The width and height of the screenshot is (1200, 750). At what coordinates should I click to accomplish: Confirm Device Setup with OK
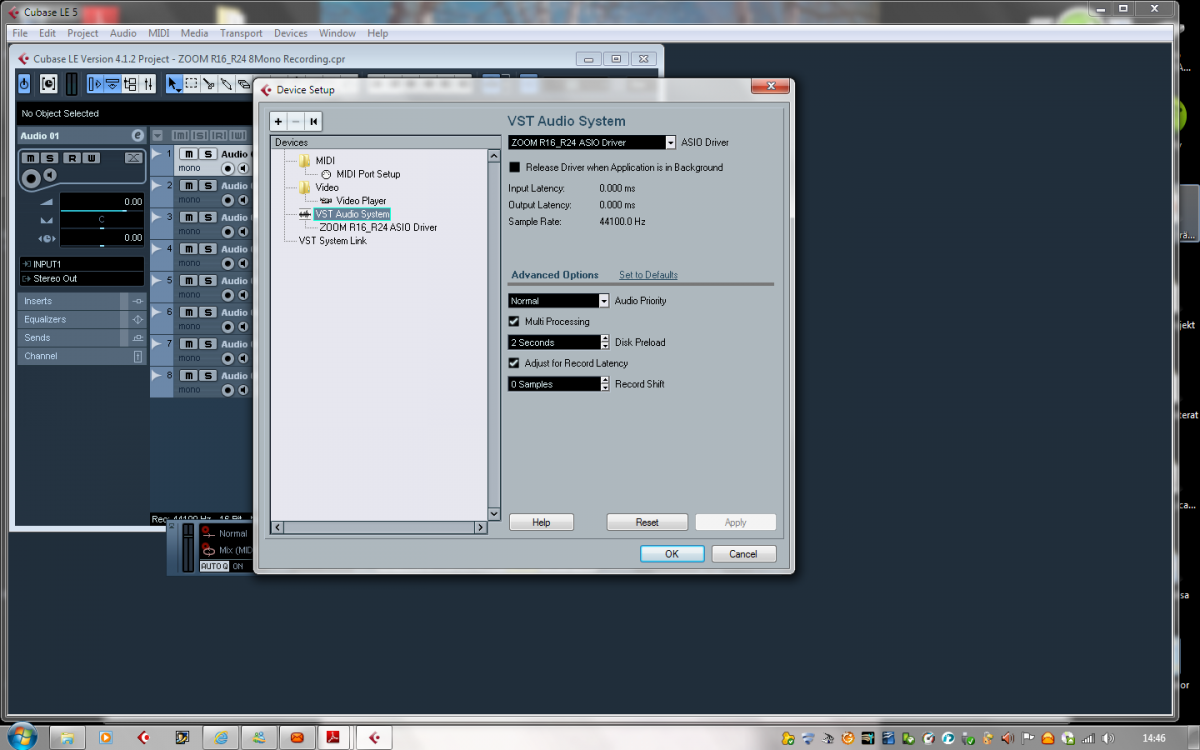[x=672, y=554]
